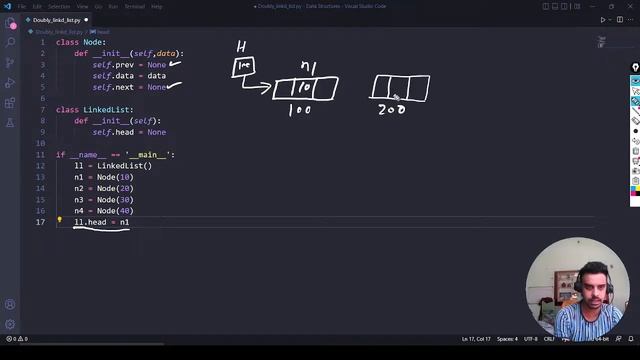
Task: Split the editor to the right
Action: 620,20
